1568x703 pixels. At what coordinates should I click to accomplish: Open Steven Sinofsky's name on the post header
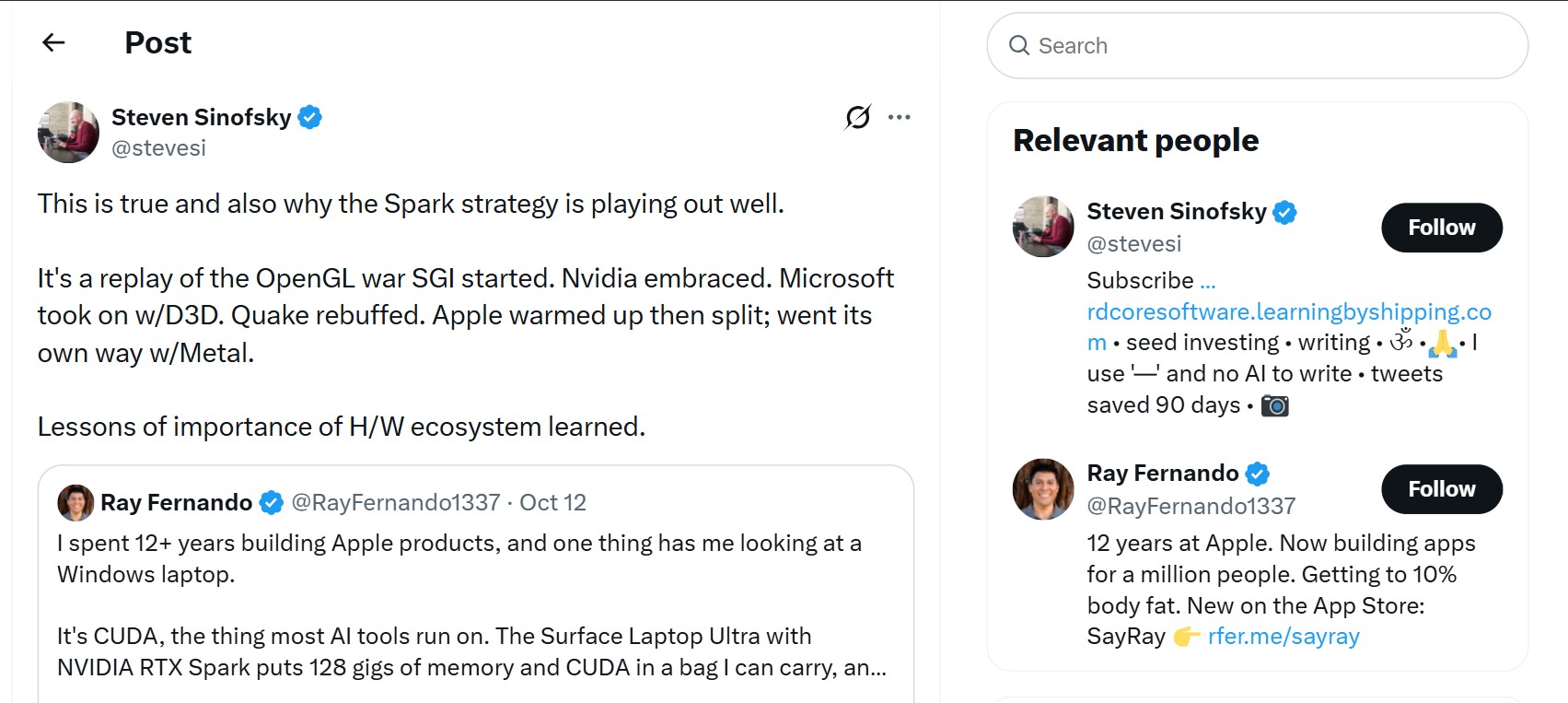(x=201, y=117)
